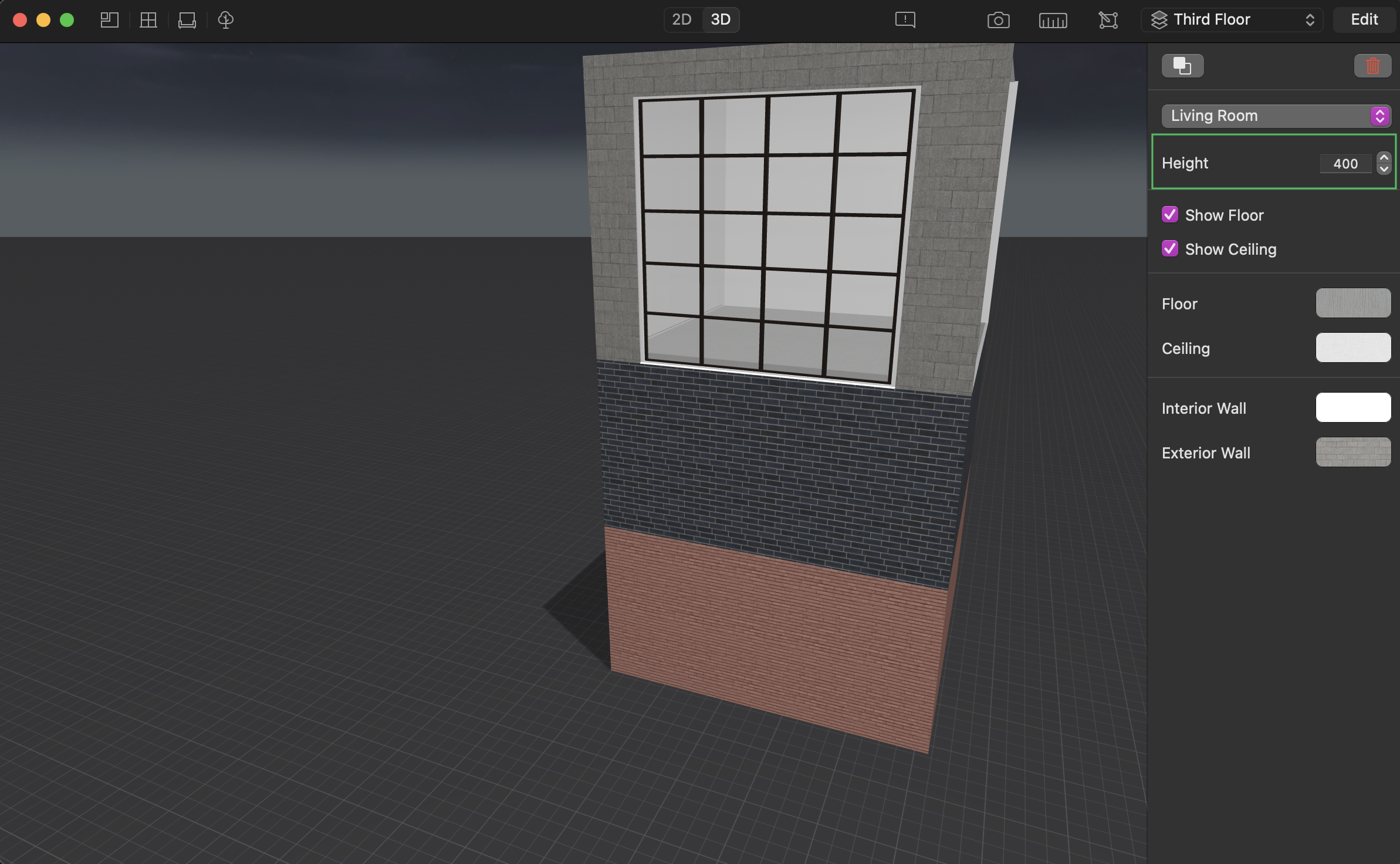Switch to the 2D view tab
Image resolution: width=1400 pixels, height=864 pixels.
click(x=682, y=20)
